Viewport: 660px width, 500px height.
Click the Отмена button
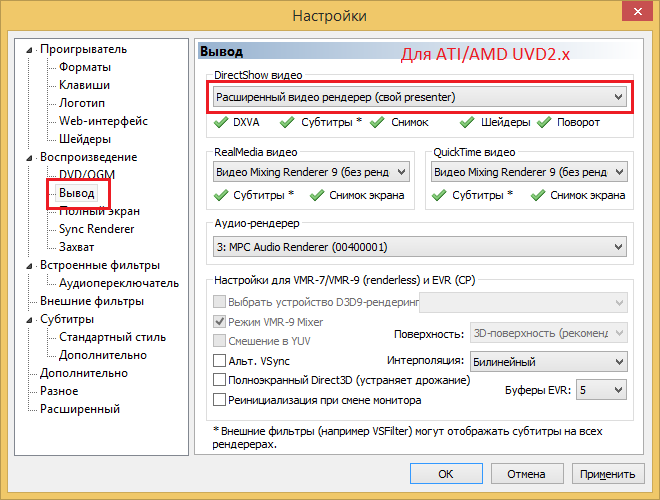(527, 474)
